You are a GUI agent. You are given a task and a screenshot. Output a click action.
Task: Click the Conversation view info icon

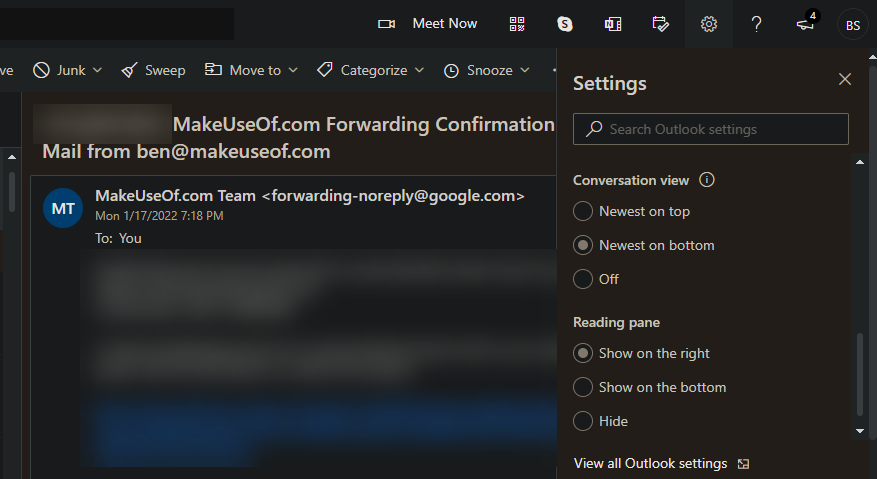pos(707,180)
